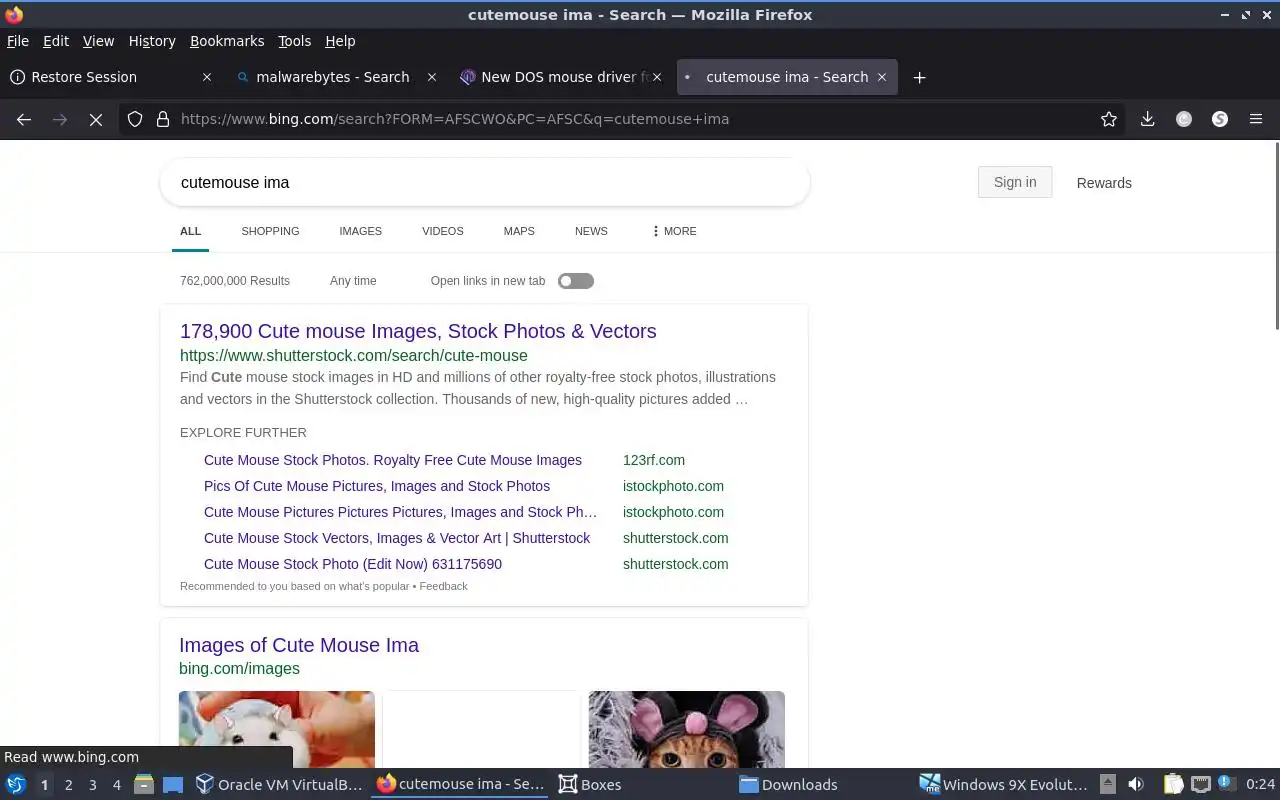Close the malwarebytes - Search tab

coord(432,77)
